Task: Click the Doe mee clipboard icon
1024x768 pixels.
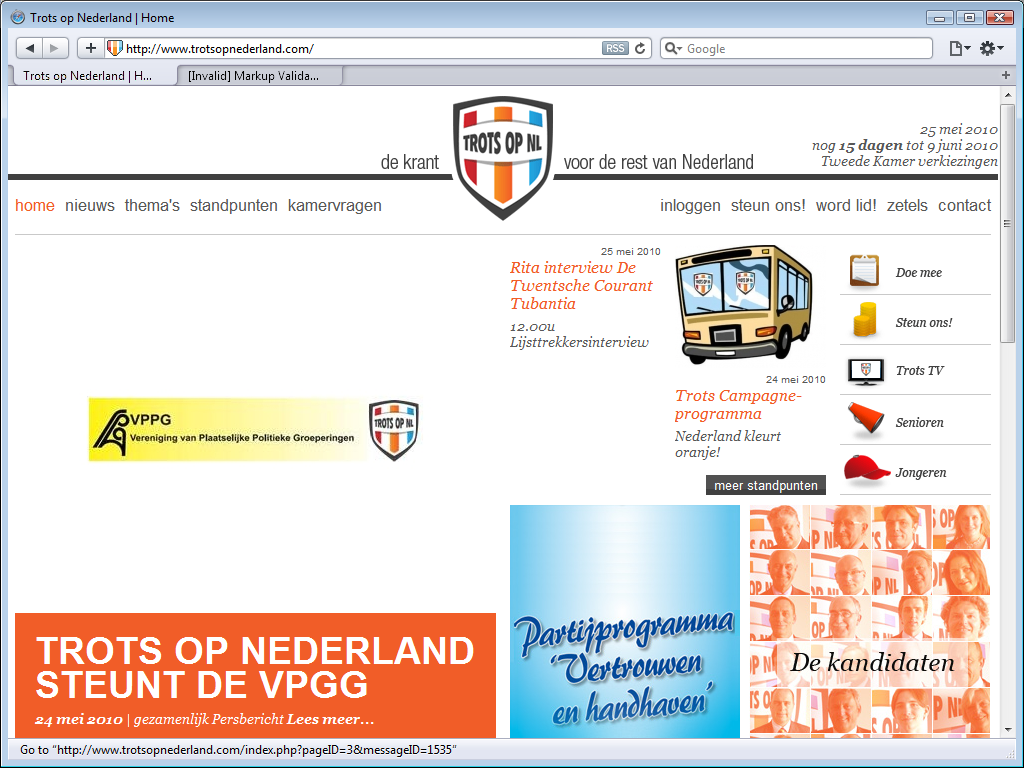Action: click(864, 271)
